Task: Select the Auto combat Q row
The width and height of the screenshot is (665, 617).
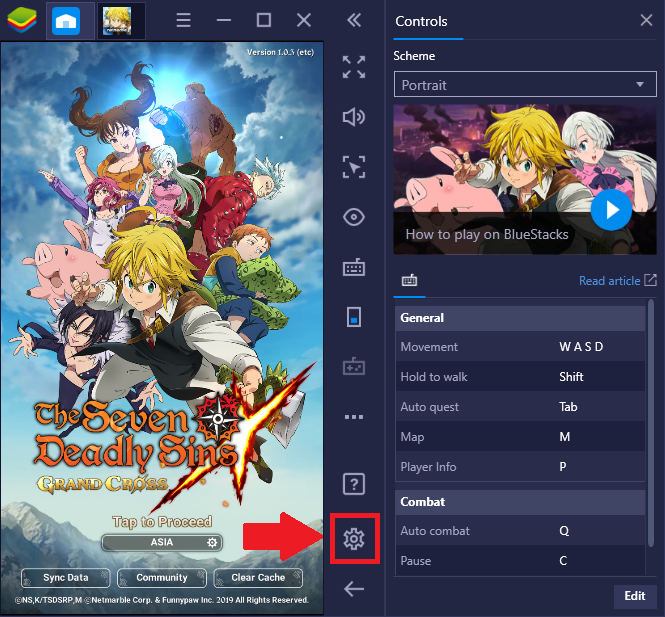Action: tap(520, 531)
